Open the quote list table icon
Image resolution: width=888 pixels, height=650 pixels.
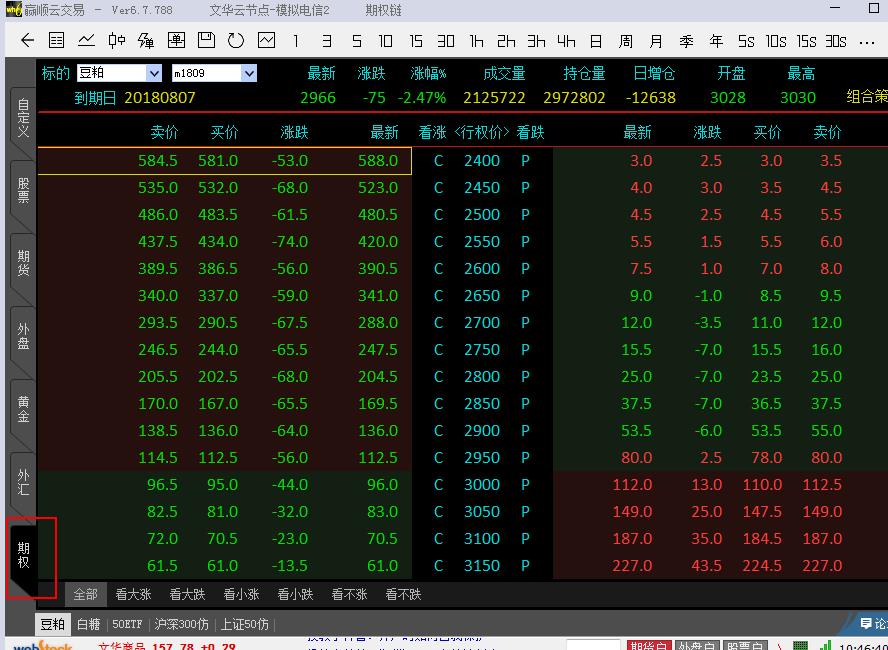click(57, 41)
